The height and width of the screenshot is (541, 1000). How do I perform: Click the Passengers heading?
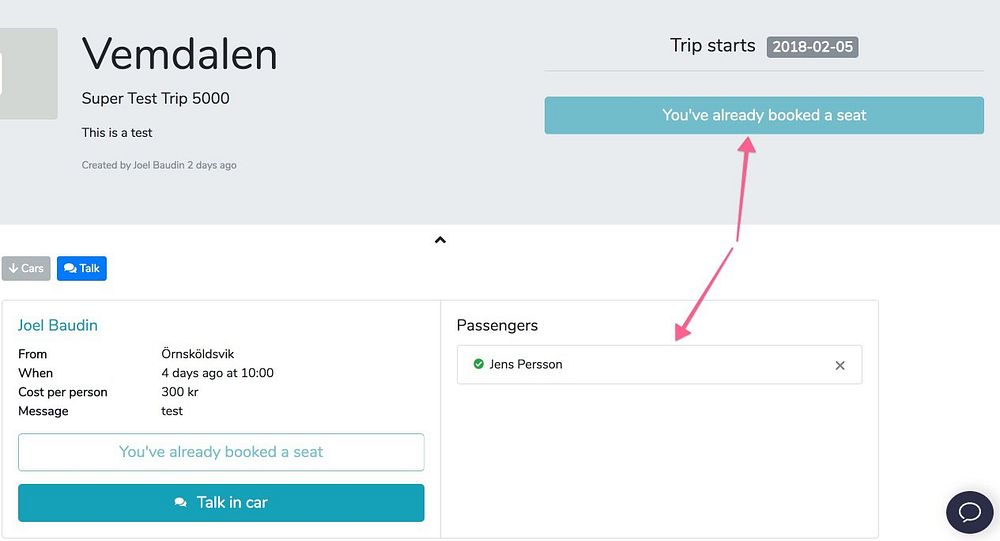pos(497,325)
